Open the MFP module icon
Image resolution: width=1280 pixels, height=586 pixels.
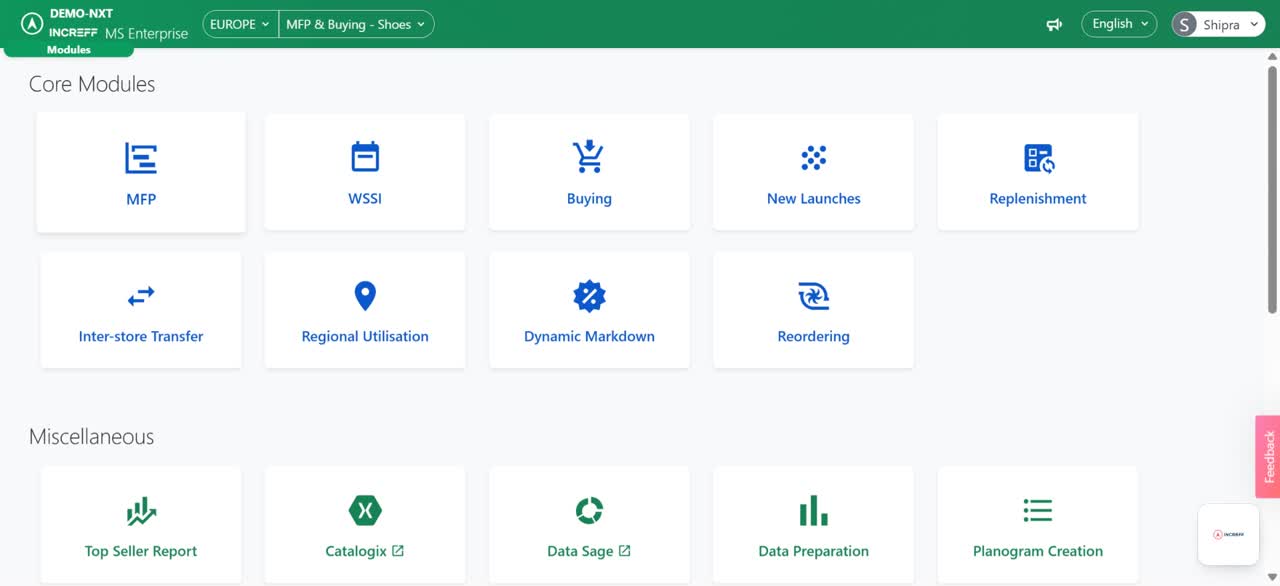(x=141, y=158)
